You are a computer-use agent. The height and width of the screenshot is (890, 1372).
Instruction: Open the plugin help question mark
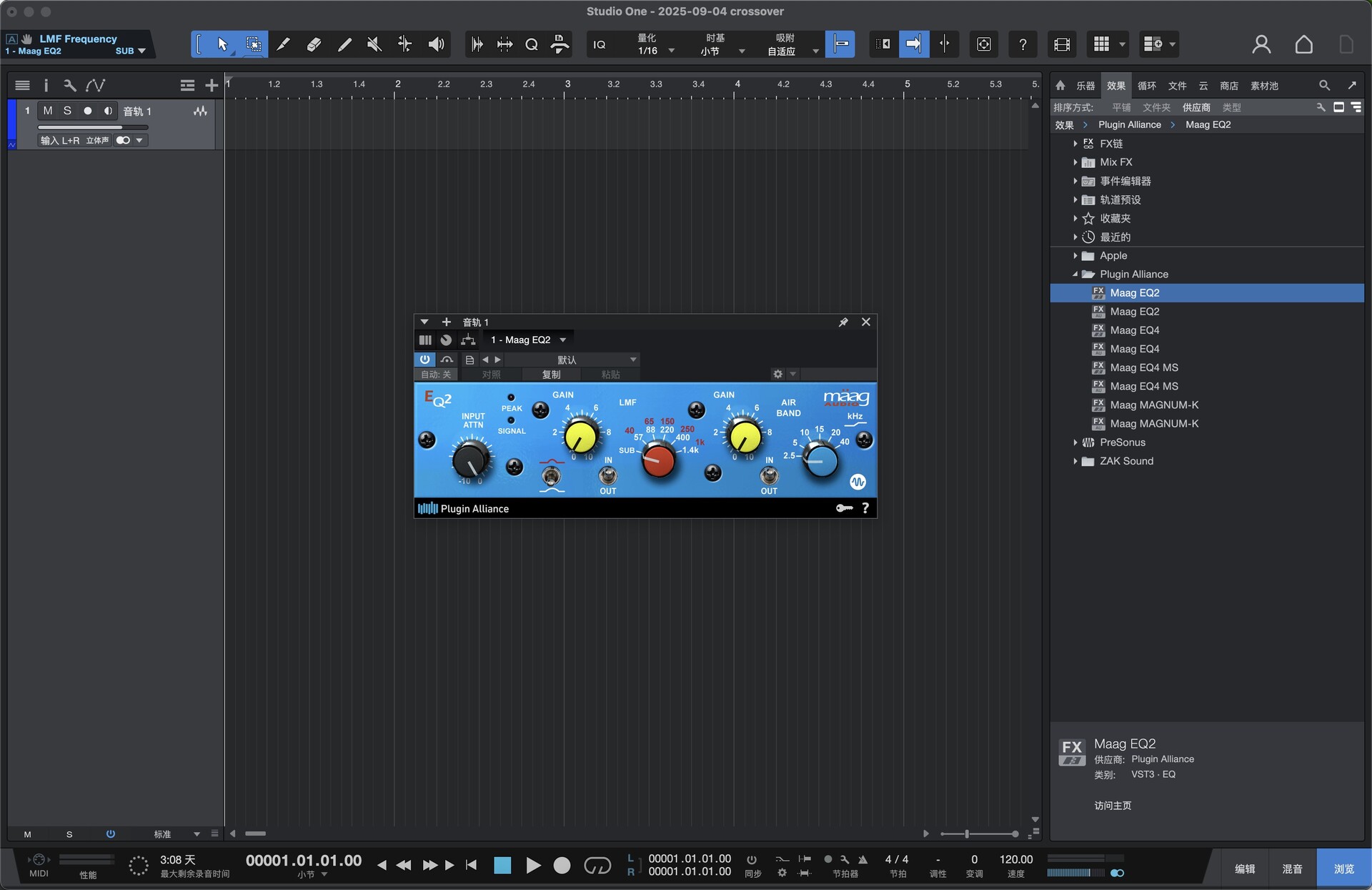[x=865, y=508]
